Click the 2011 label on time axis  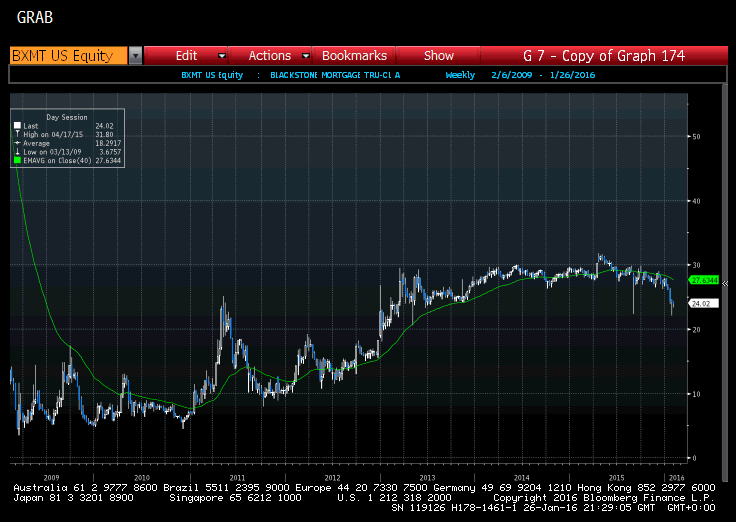237,478
